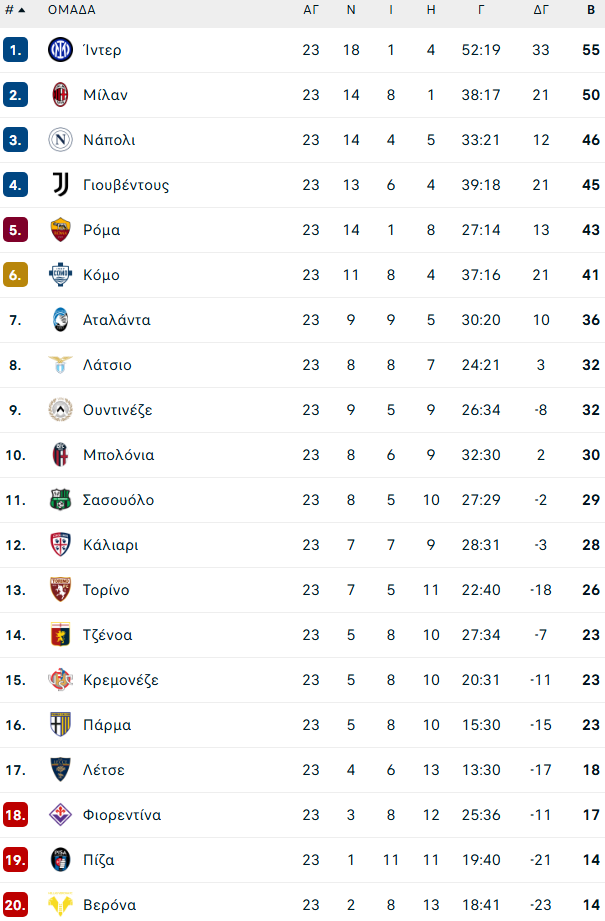Sort standings by the B points column
Screen dimensions: 605x921
(x=590, y=10)
